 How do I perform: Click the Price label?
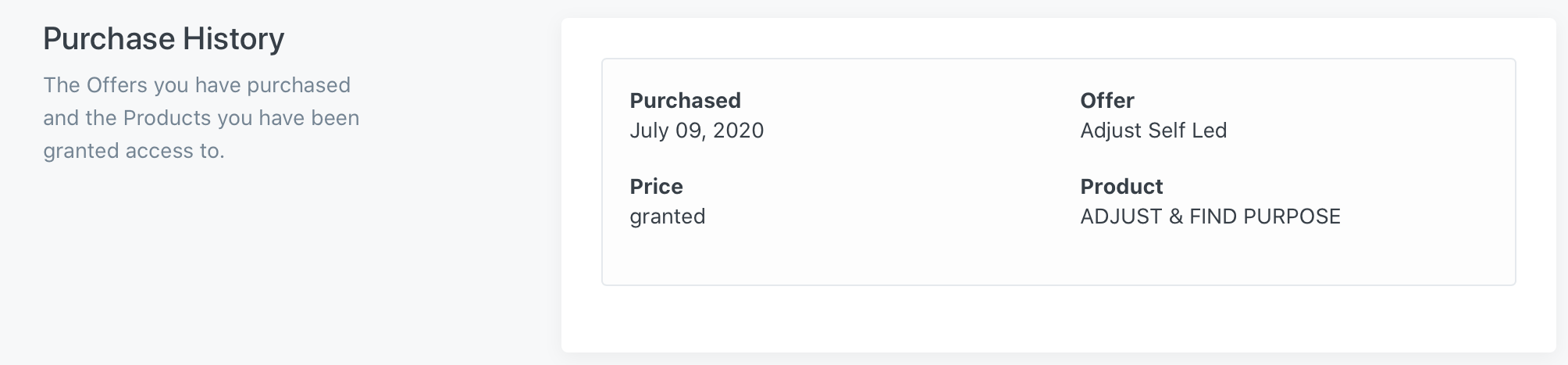point(656,186)
